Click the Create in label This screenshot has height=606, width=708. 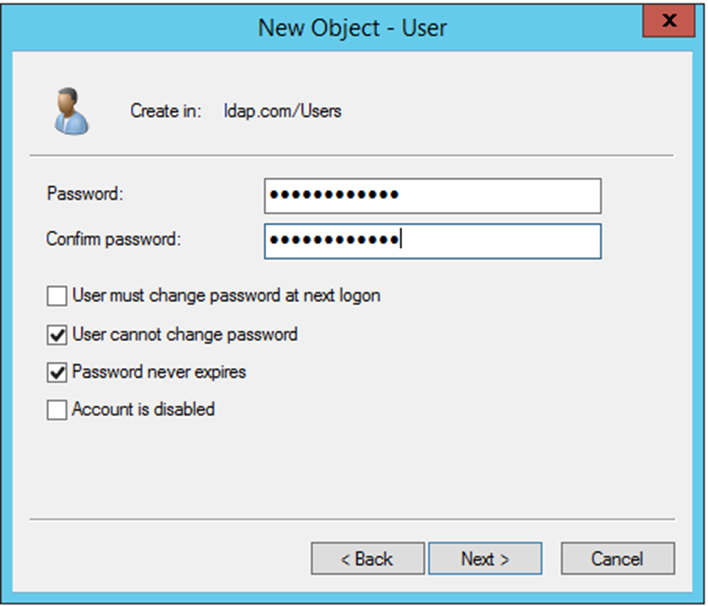166,111
